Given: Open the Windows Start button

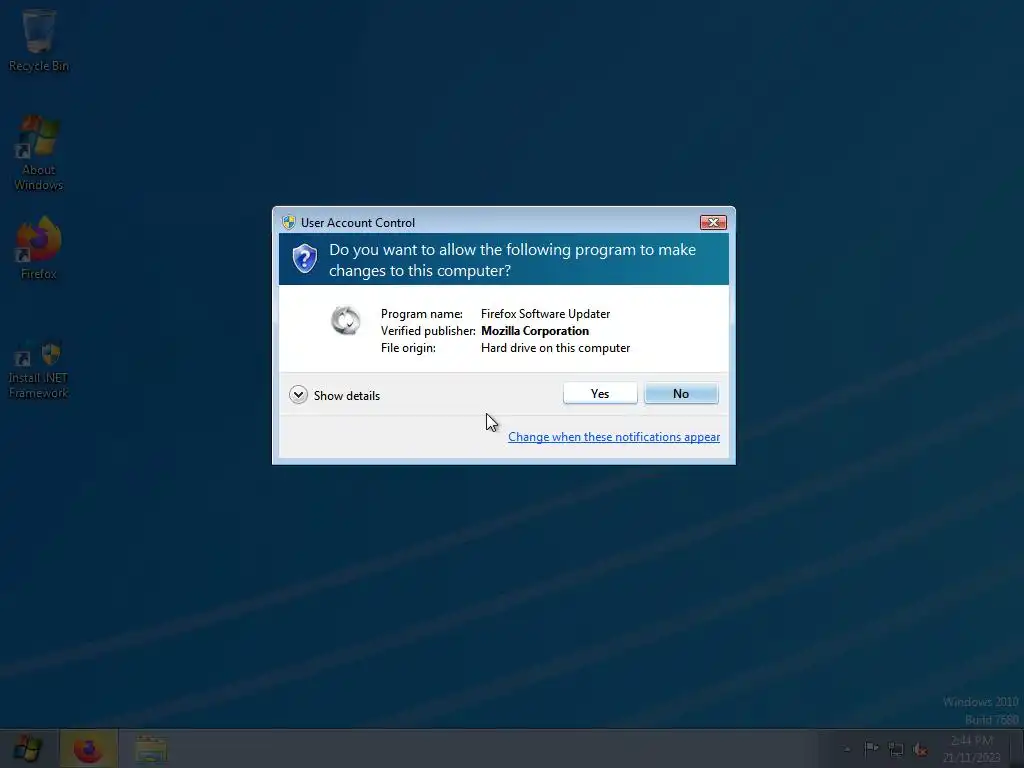Looking at the screenshot, I should pos(28,748).
